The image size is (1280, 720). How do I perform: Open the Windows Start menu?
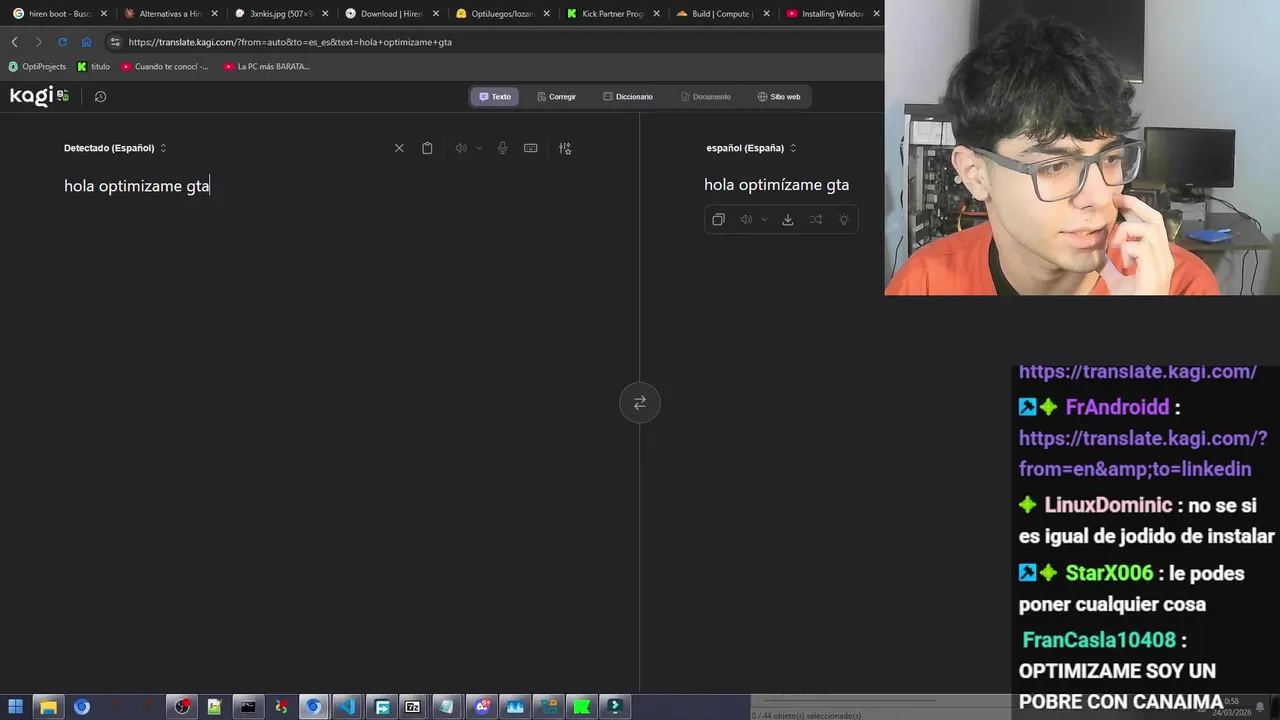[15, 707]
